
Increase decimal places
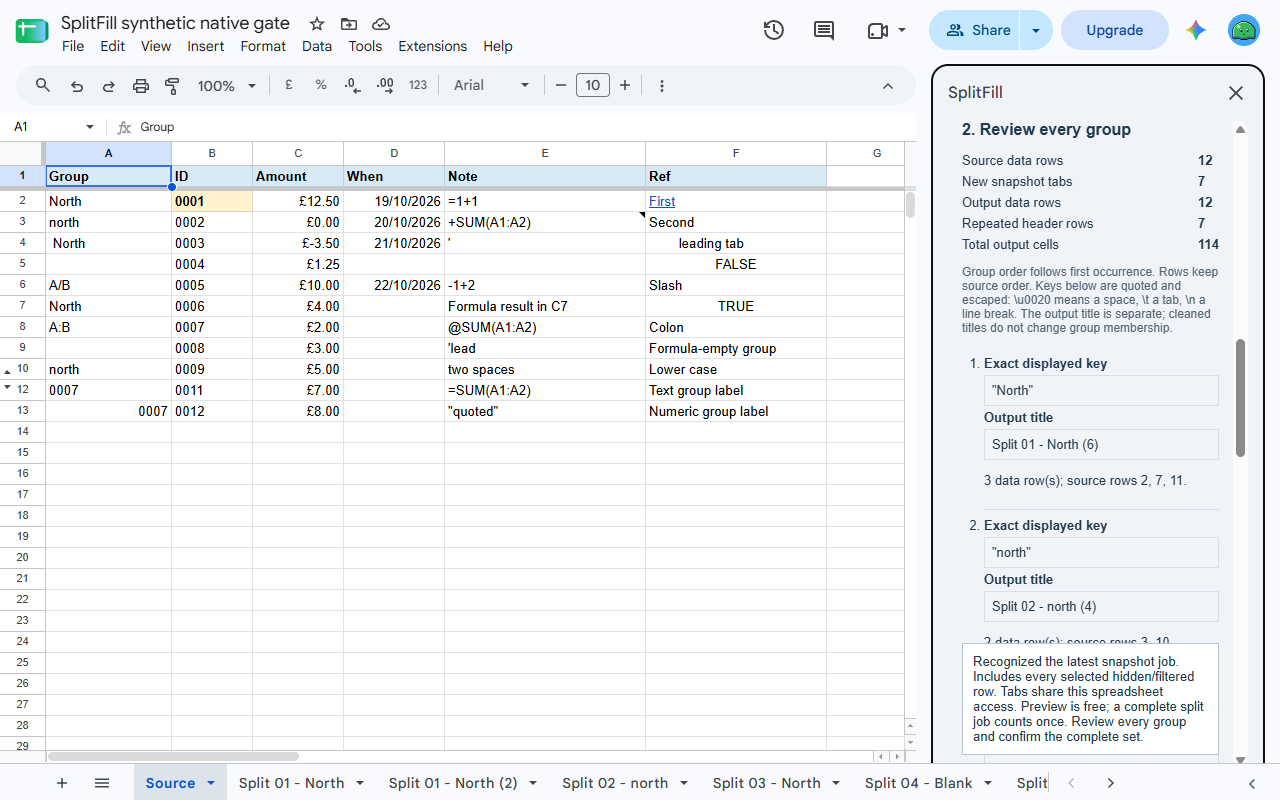point(385,86)
